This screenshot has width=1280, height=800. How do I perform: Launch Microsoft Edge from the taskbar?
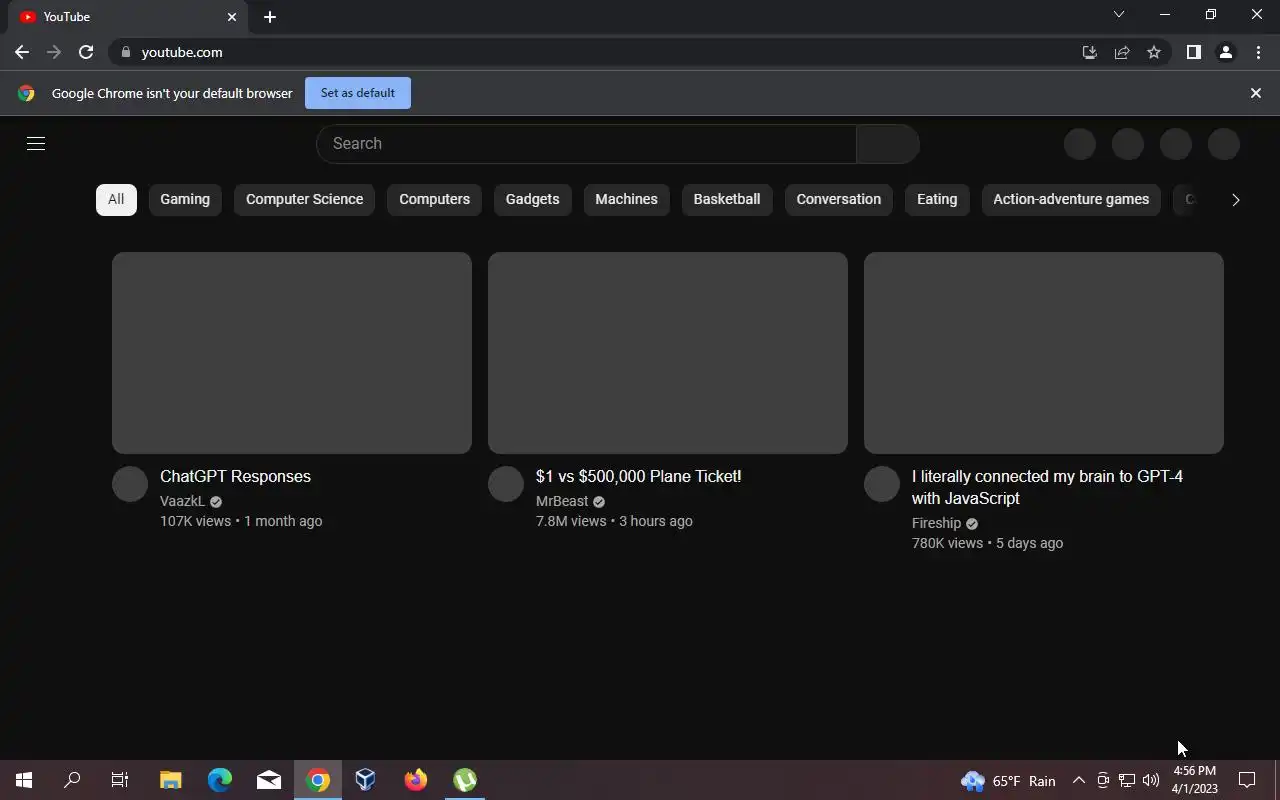pyautogui.click(x=220, y=780)
